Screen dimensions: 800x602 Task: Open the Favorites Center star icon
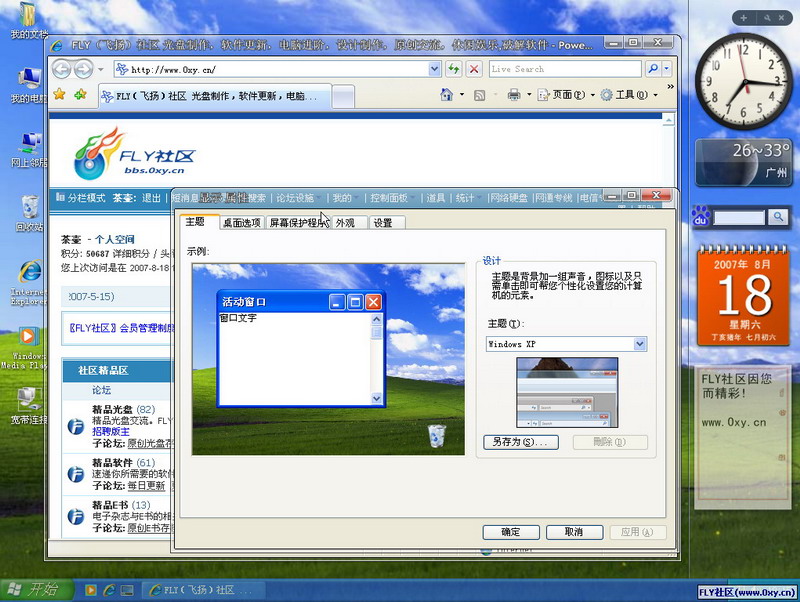point(60,94)
